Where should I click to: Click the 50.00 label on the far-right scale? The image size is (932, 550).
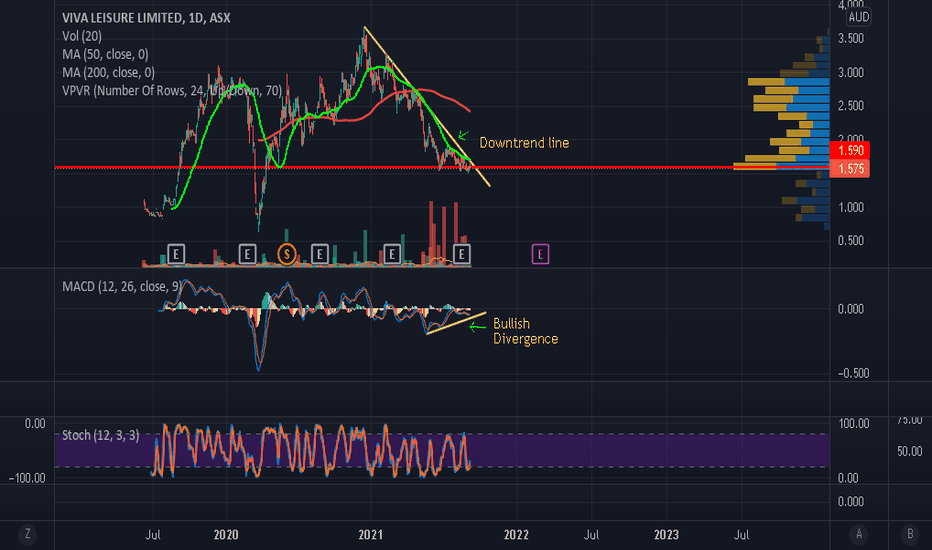click(x=909, y=451)
